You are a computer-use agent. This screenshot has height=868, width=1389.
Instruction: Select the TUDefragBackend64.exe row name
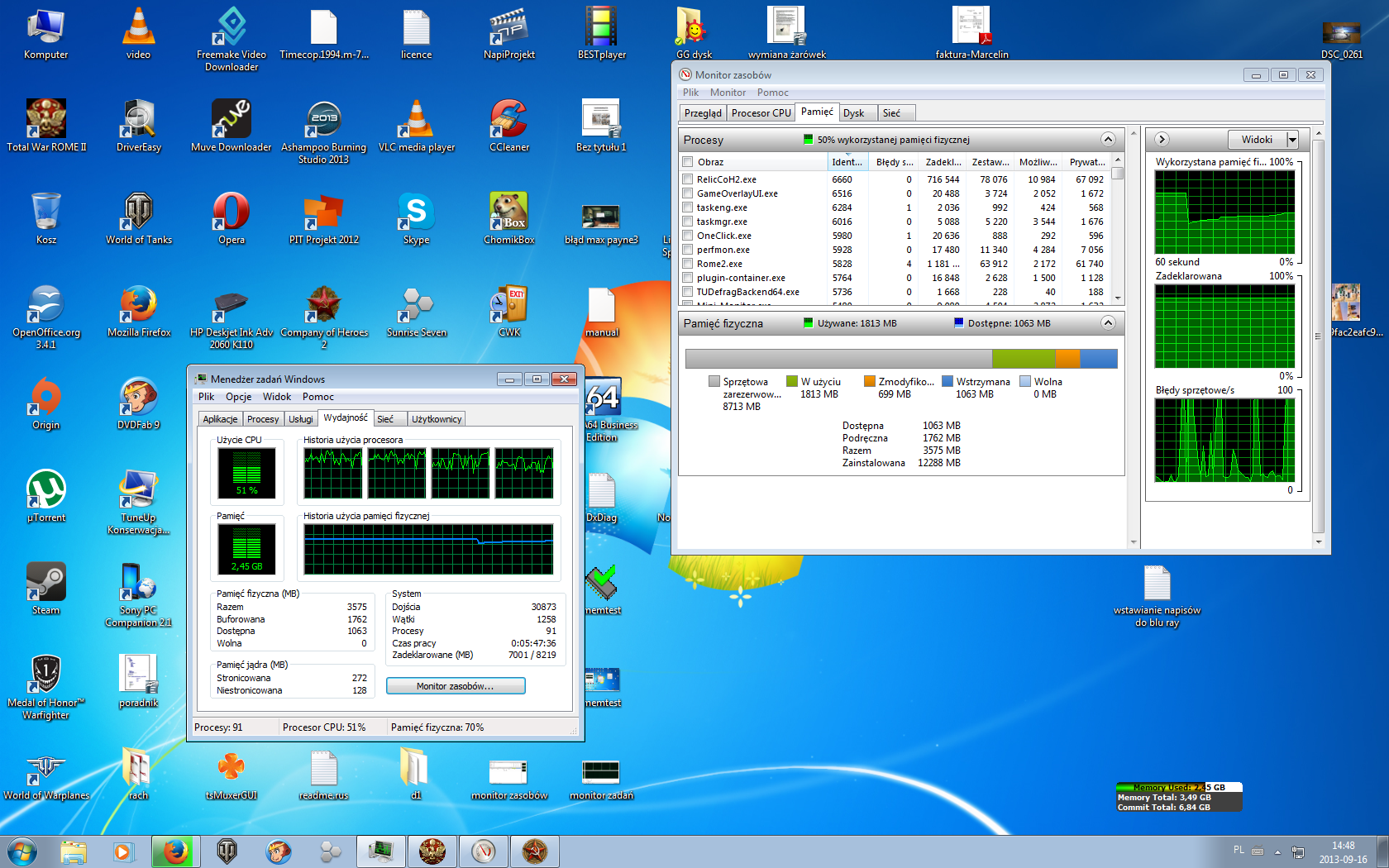(748, 292)
